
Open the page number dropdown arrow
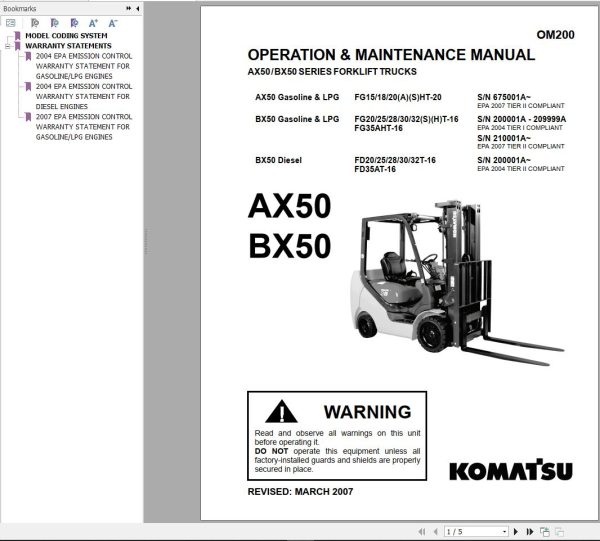point(504,531)
